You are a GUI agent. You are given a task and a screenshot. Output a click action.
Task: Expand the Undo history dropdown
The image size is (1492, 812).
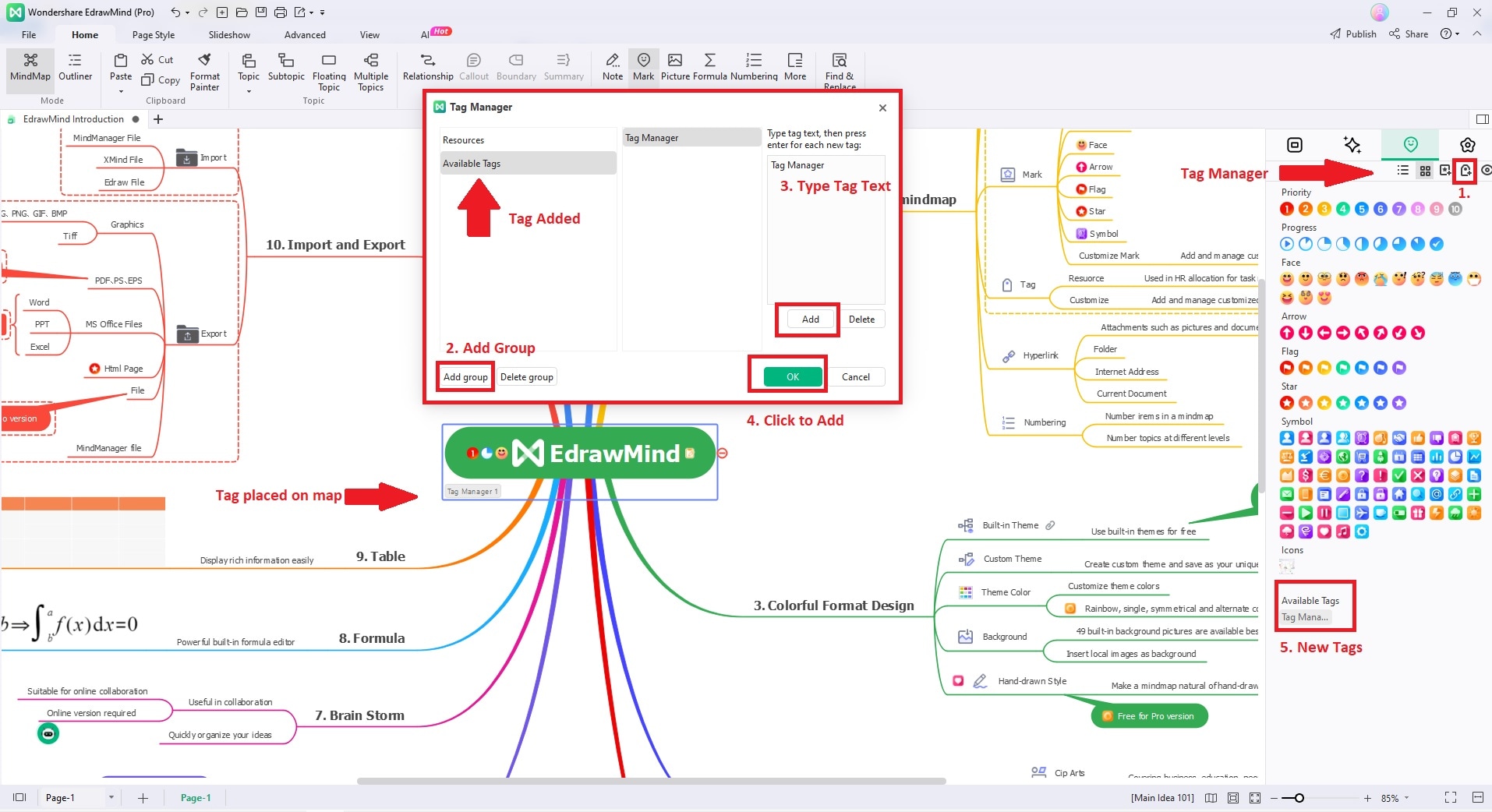(x=188, y=12)
